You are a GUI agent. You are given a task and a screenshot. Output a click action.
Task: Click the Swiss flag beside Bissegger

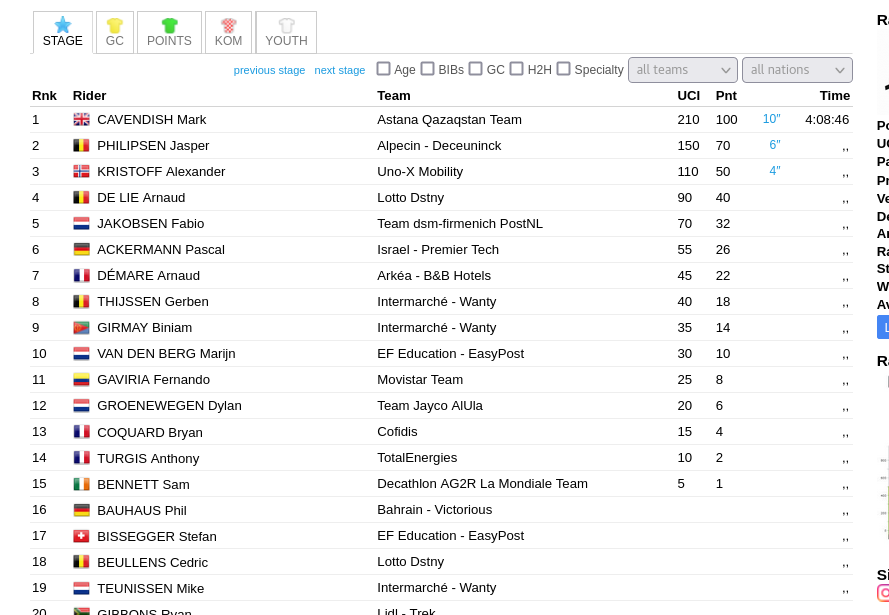[82, 537]
